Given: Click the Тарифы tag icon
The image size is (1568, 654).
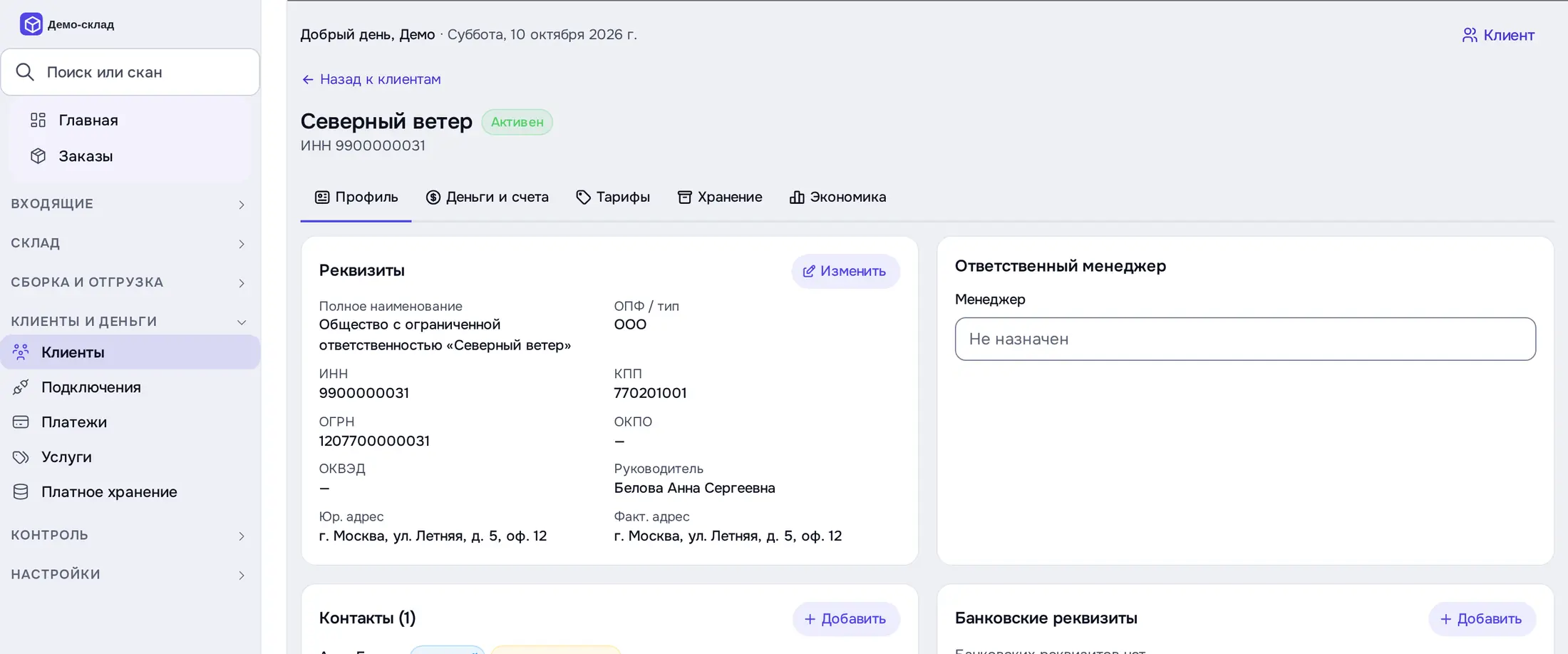Looking at the screenshot, I should (583, 197).
